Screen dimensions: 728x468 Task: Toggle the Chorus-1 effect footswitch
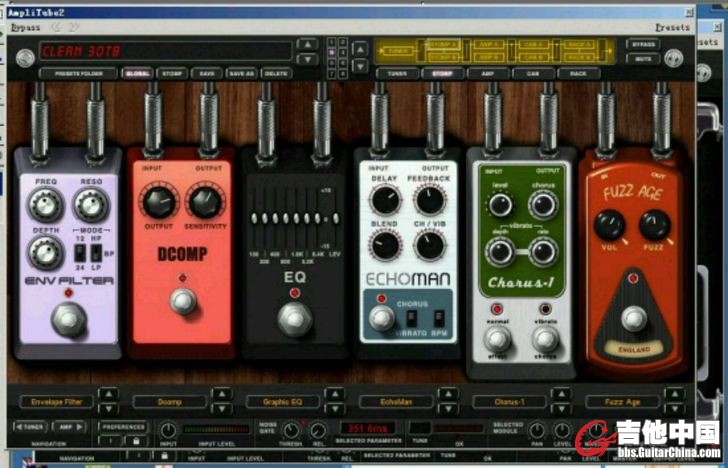click(x=498, y=340)
